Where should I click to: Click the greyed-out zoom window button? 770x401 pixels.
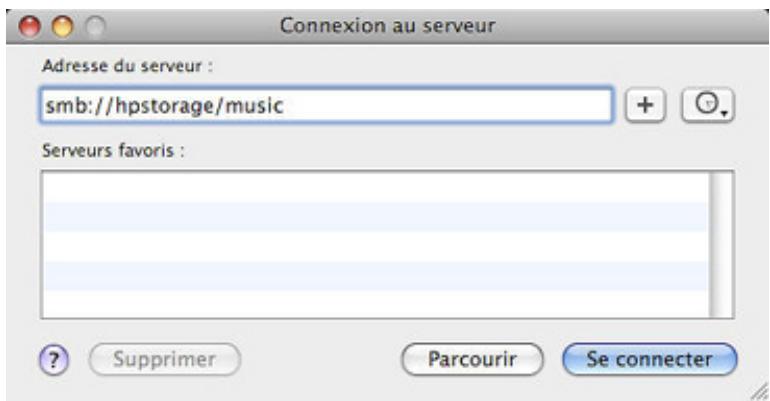click(95, 26)
